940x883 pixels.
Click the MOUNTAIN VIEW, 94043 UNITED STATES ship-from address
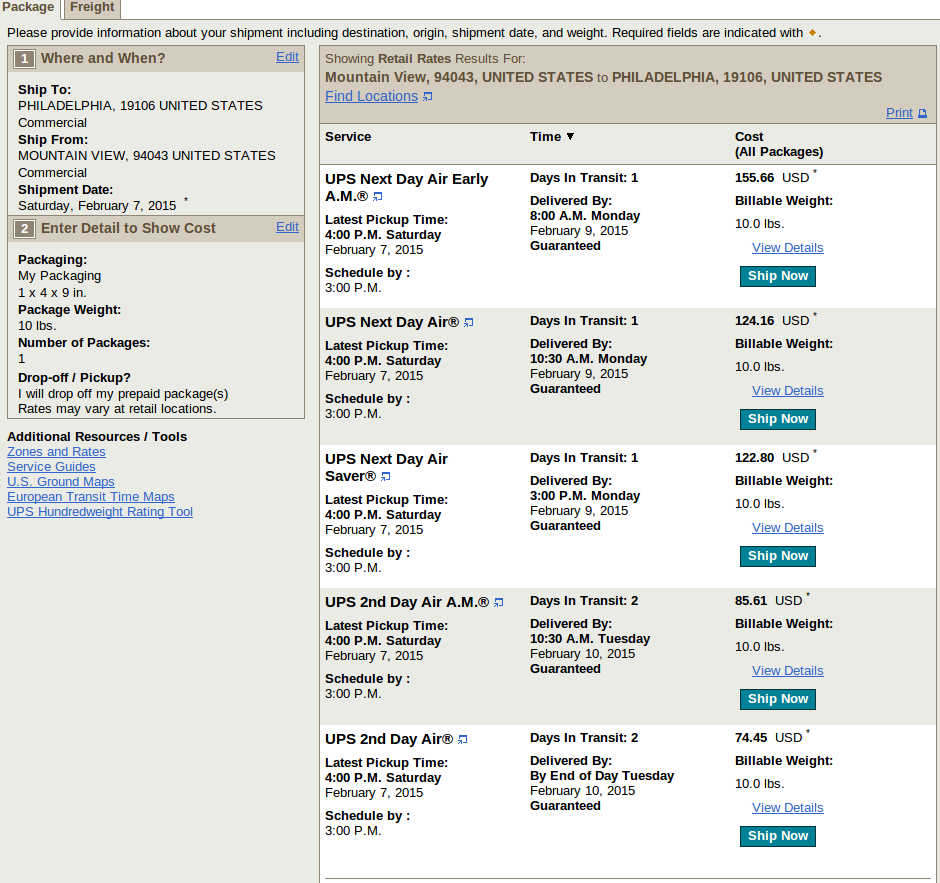click(147, 156)
